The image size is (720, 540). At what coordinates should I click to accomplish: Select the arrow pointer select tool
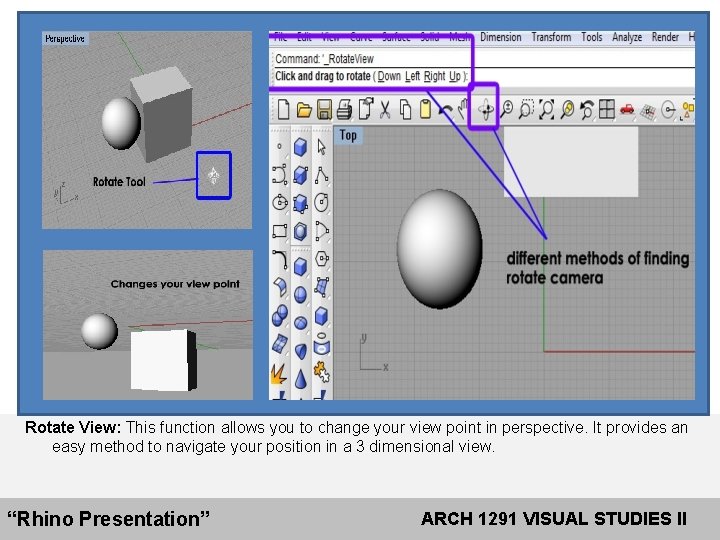click(x=321, y=147)
